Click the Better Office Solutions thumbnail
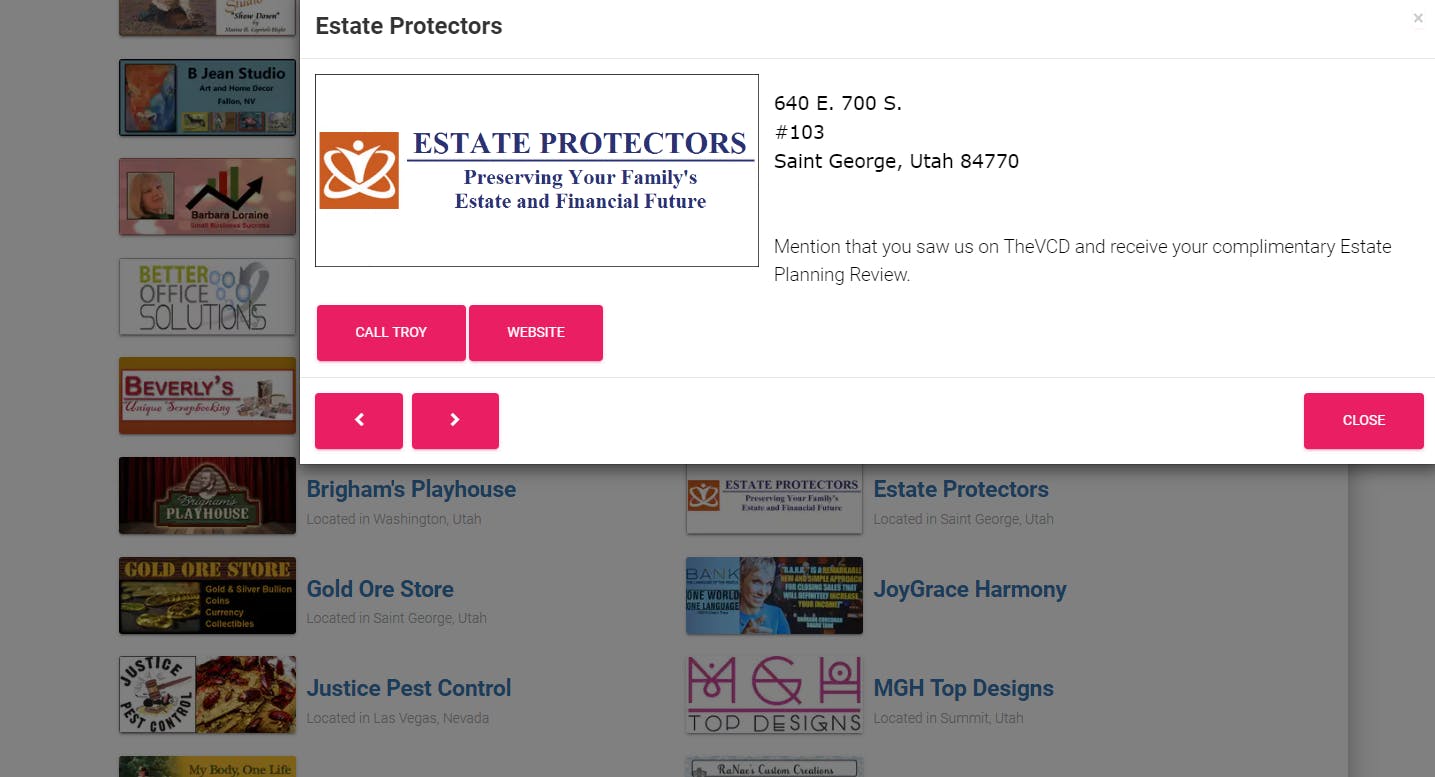Viewport: 1435px width, 777px height. (207, 296)
